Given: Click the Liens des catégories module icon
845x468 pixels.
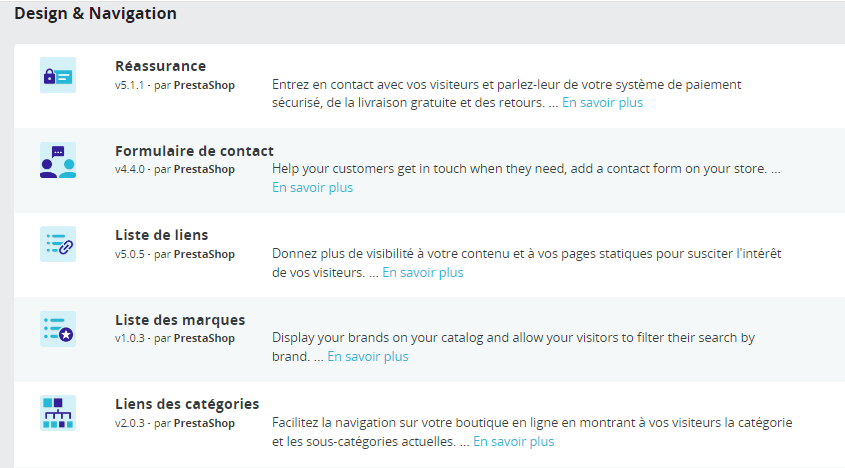Looking at the screenshot, I should tap(58, 413).
